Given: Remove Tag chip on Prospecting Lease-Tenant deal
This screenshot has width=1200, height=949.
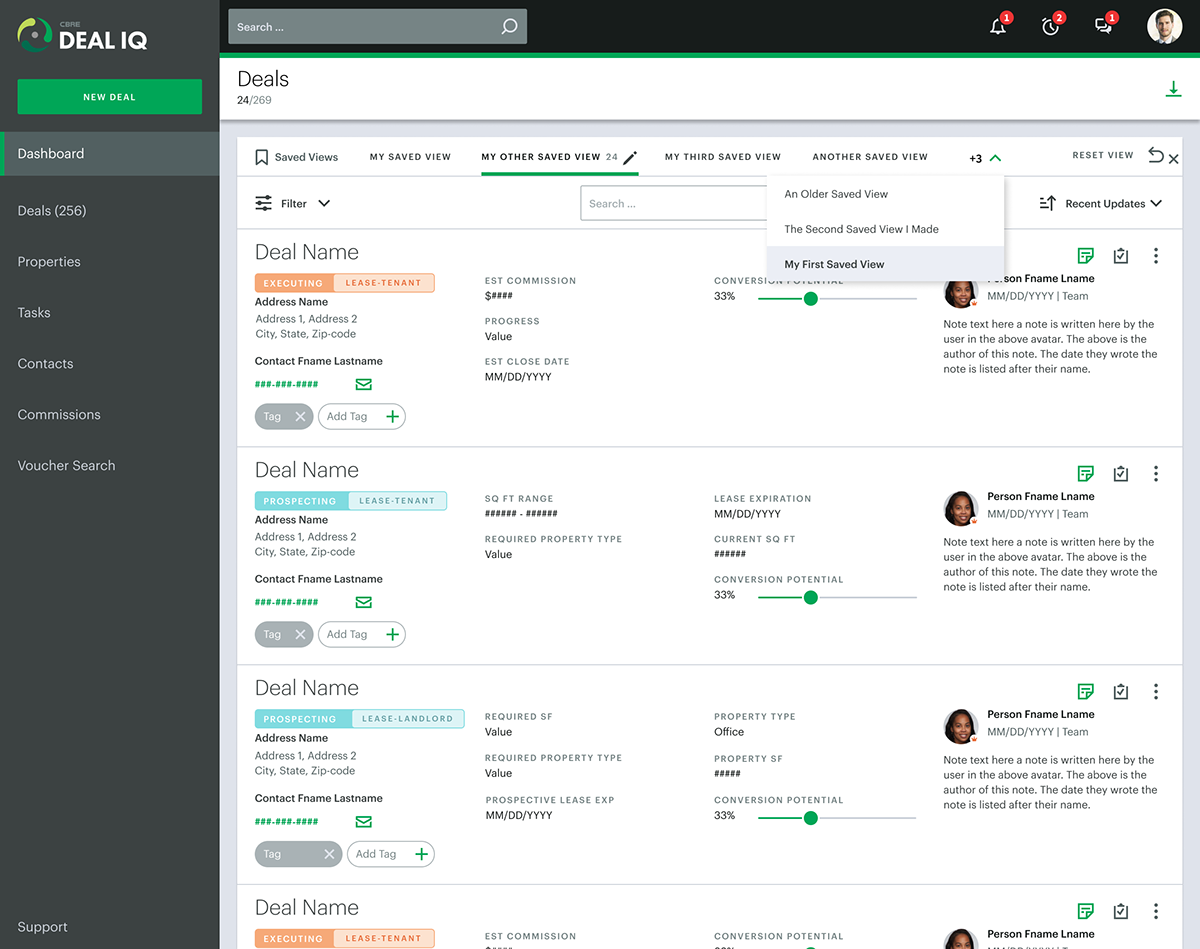Looking at the screenshot, I should pyautogui.click(x=300, y=634).
